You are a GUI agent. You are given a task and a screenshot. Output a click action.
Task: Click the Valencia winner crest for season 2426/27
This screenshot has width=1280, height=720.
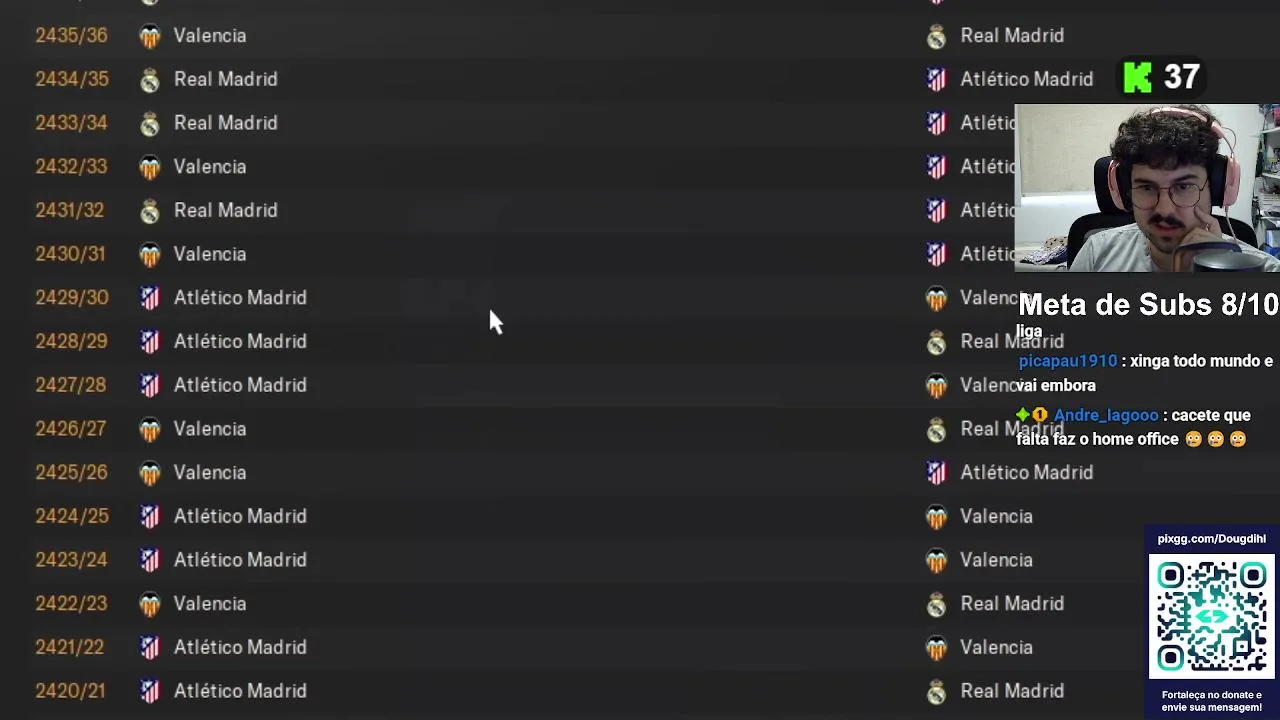[150, 429]
